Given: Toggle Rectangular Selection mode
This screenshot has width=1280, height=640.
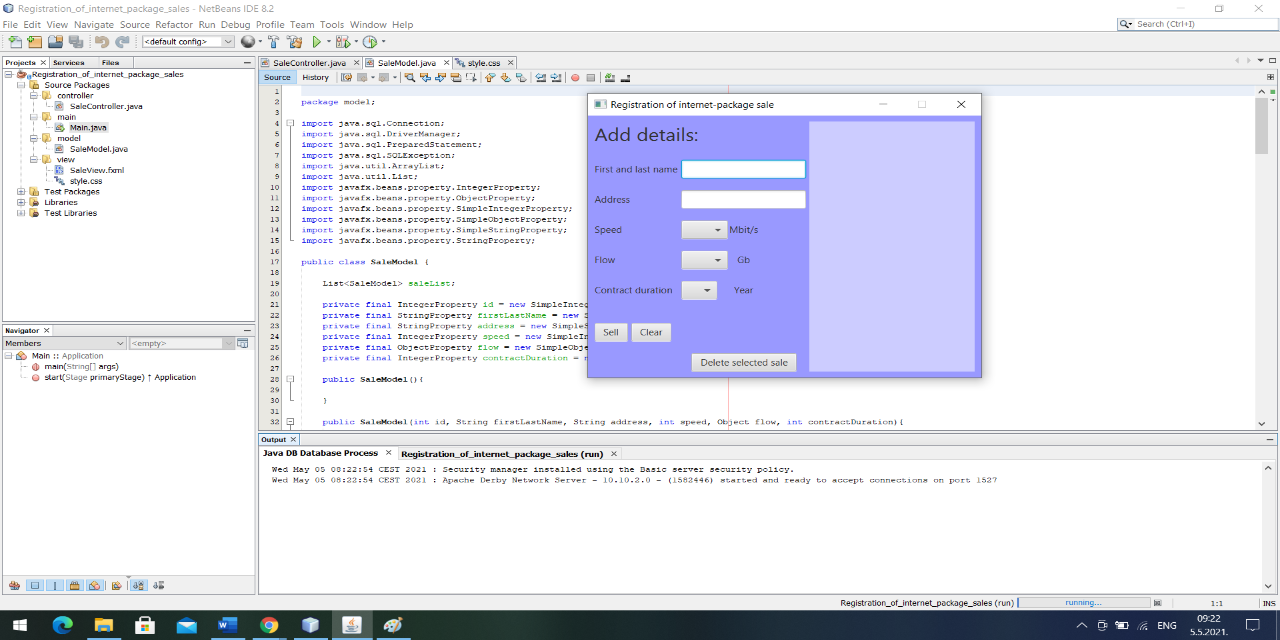Looking at the screenshot, I should pyautogui.click(x=472, y=77).
